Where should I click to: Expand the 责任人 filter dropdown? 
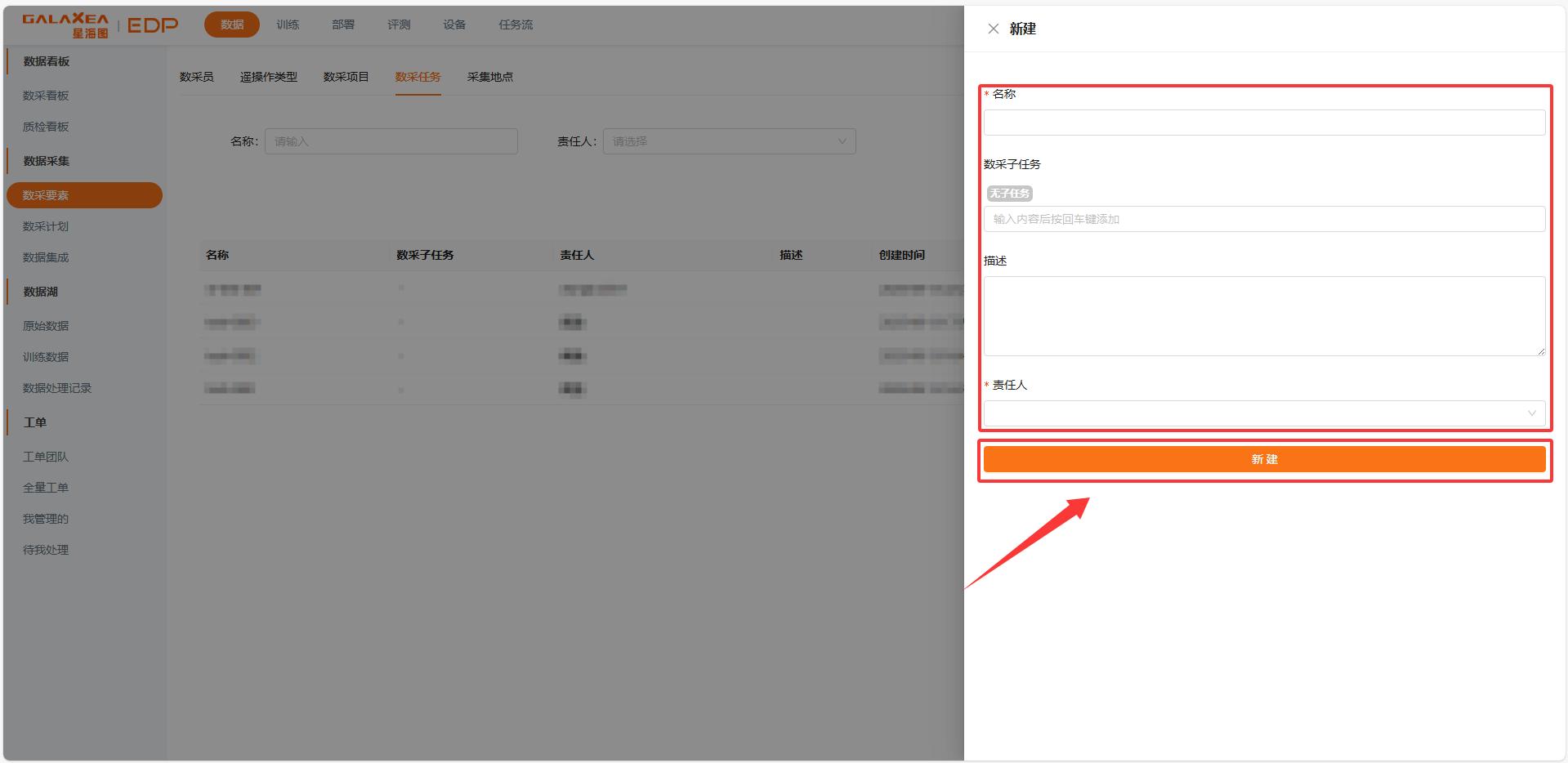click(729, 141)
